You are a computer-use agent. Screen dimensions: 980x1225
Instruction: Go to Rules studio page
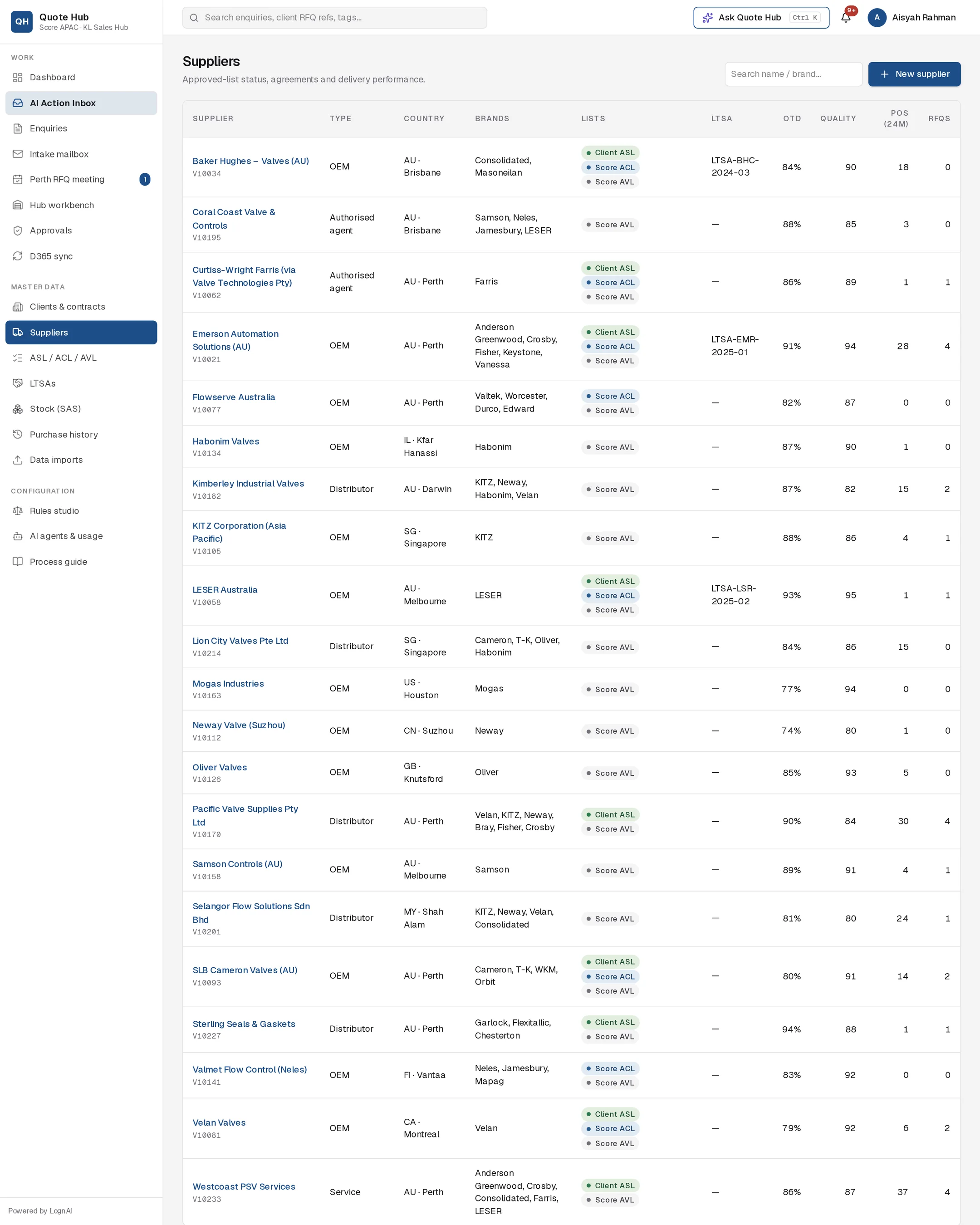click(81, 511)
